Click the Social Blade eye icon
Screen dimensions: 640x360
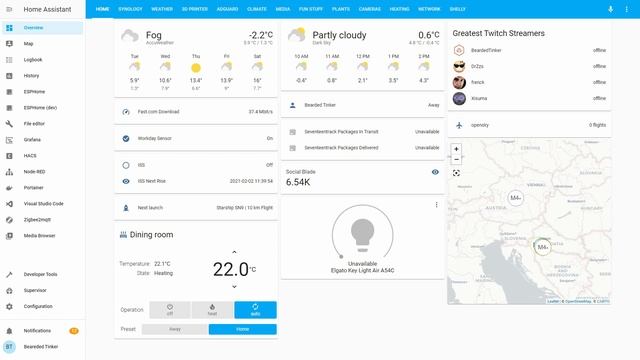[435, 172]
